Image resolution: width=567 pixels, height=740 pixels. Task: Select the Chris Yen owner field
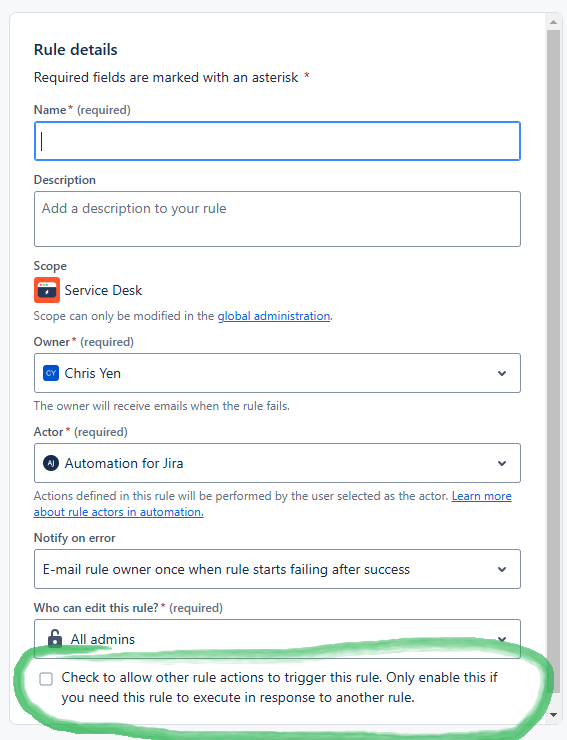277,373
